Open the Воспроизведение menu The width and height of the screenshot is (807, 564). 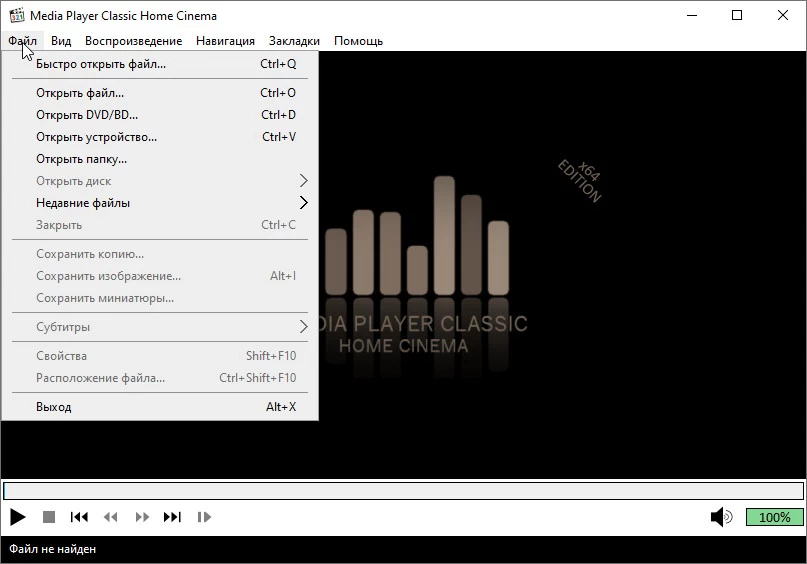point(133,41)
